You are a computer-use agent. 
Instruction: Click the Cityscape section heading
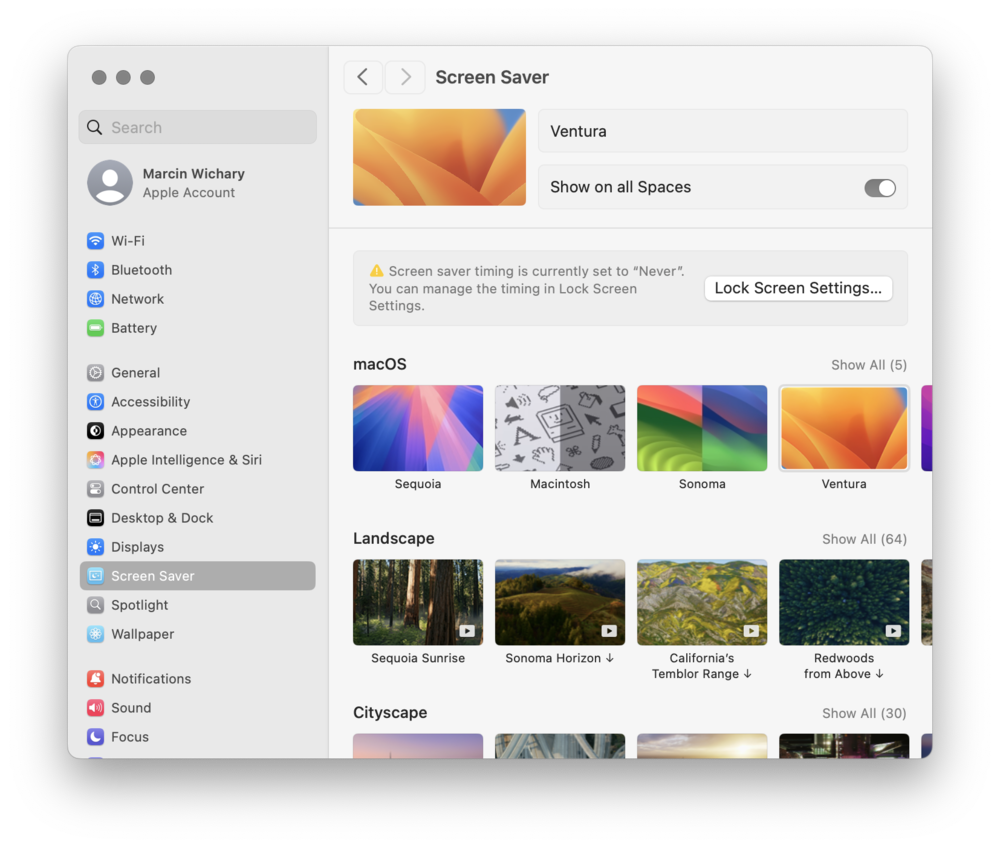pyautogui.click(x=390, y=712)
